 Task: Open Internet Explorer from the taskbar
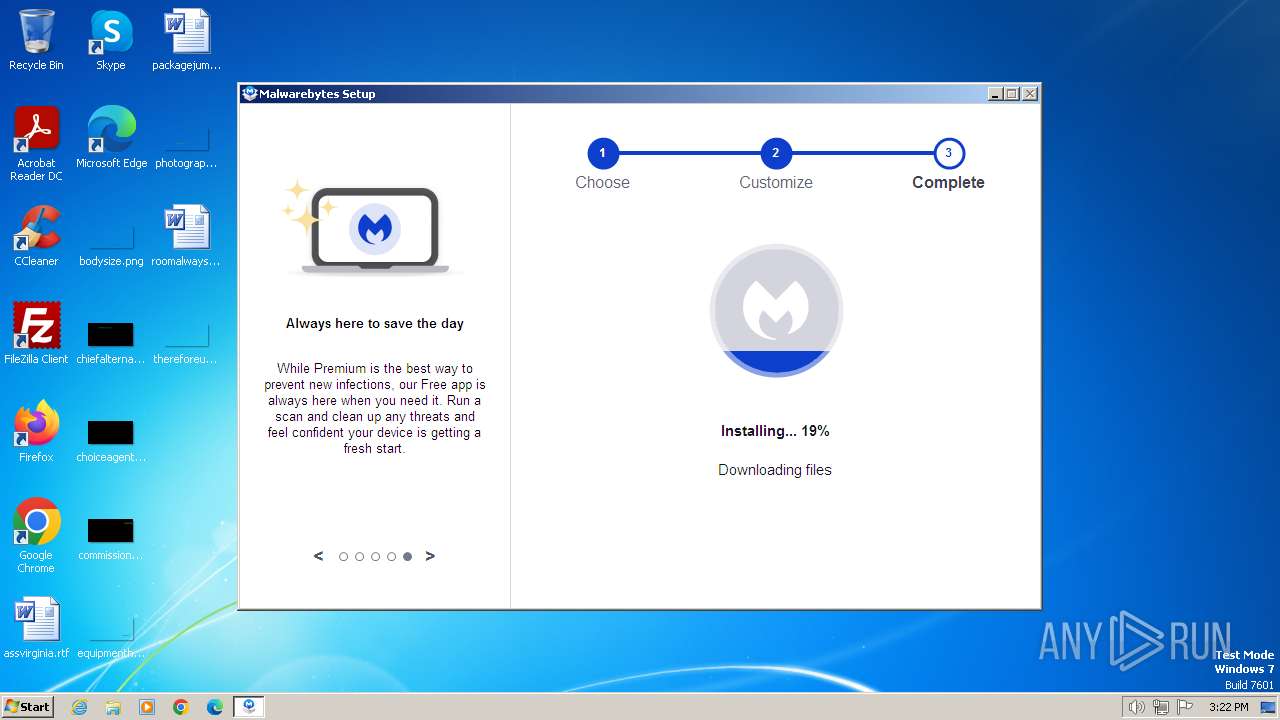[79, 707]
